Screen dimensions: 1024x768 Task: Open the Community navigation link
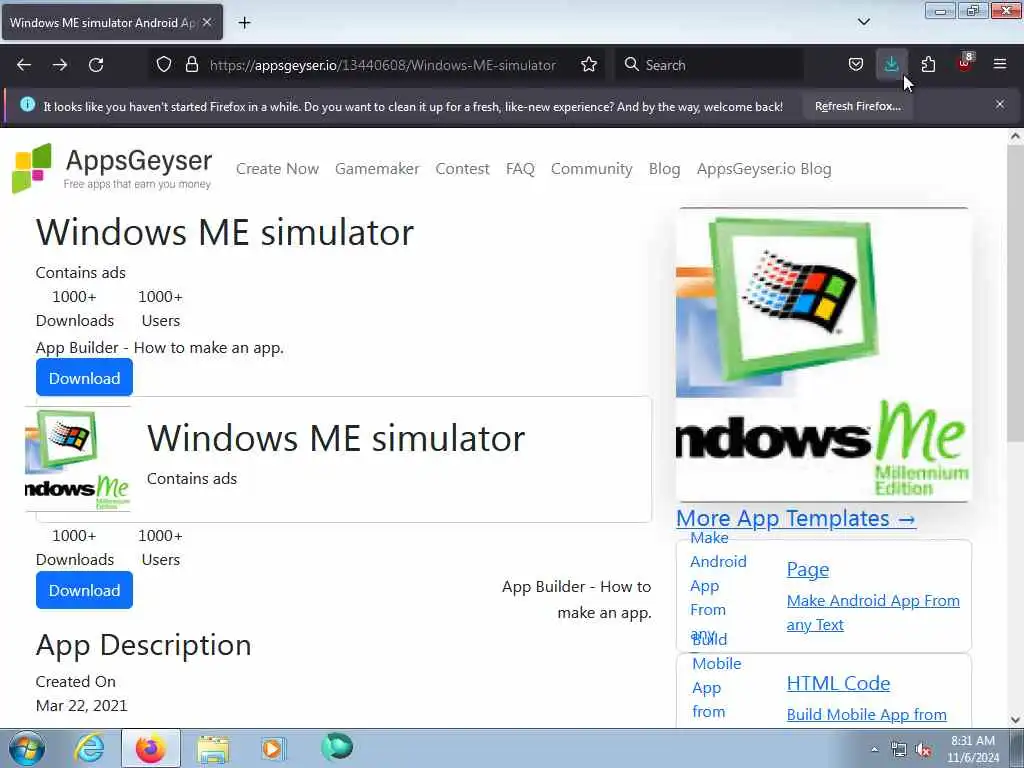point(592,168)
